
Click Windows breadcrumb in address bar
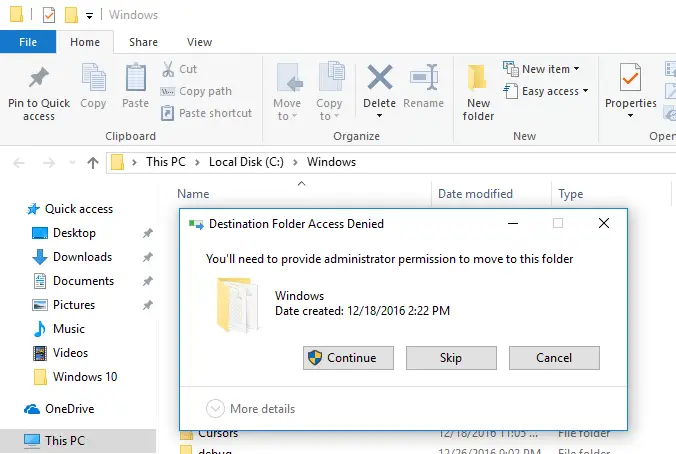331,162
